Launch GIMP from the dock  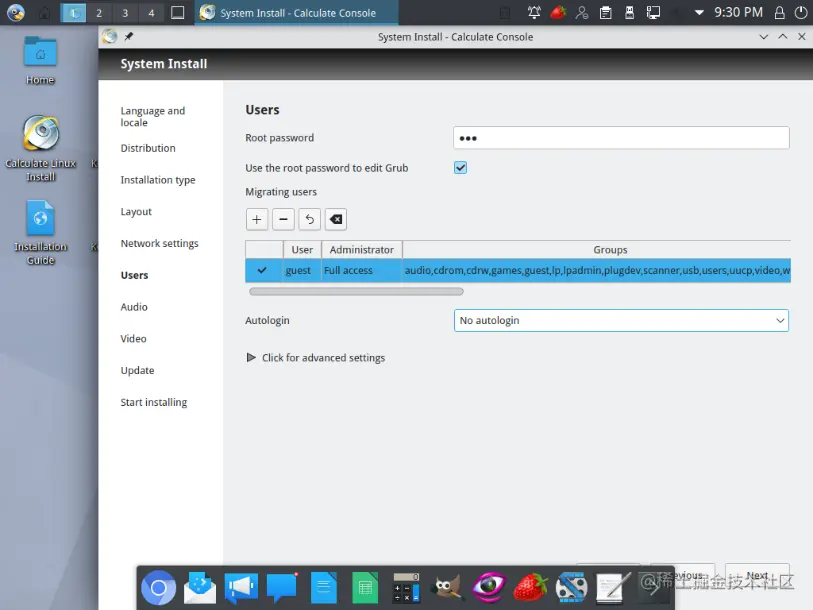pos(447,588)
